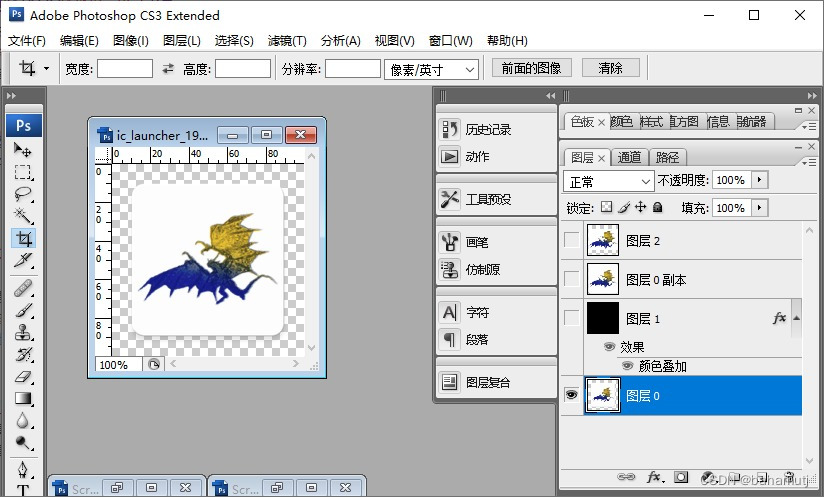This screenshot has height=497, width=824.
Task: Click the link layers icon
Action: point(626,477)
